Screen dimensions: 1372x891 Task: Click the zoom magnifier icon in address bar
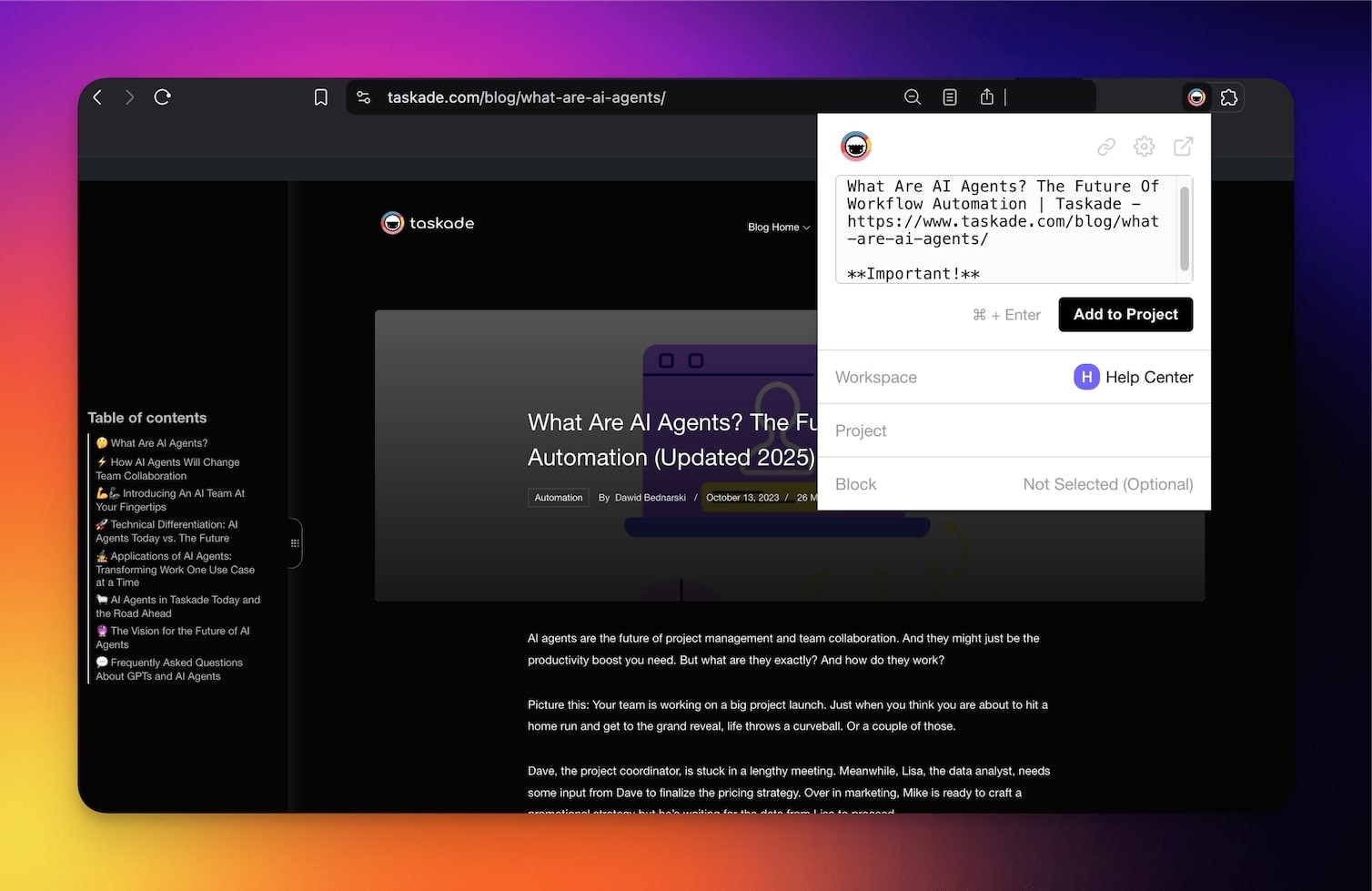point(913,97)
